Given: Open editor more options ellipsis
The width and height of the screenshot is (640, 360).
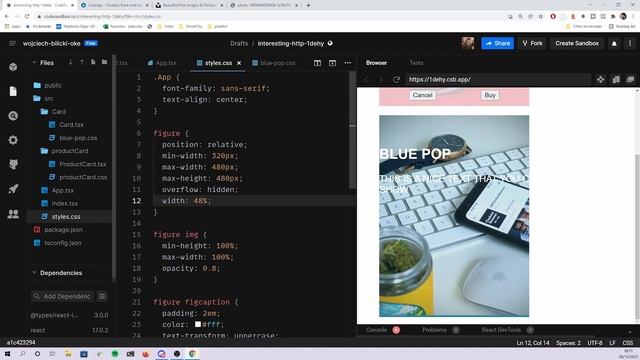Looking at the screenshot, I should 348,63.
